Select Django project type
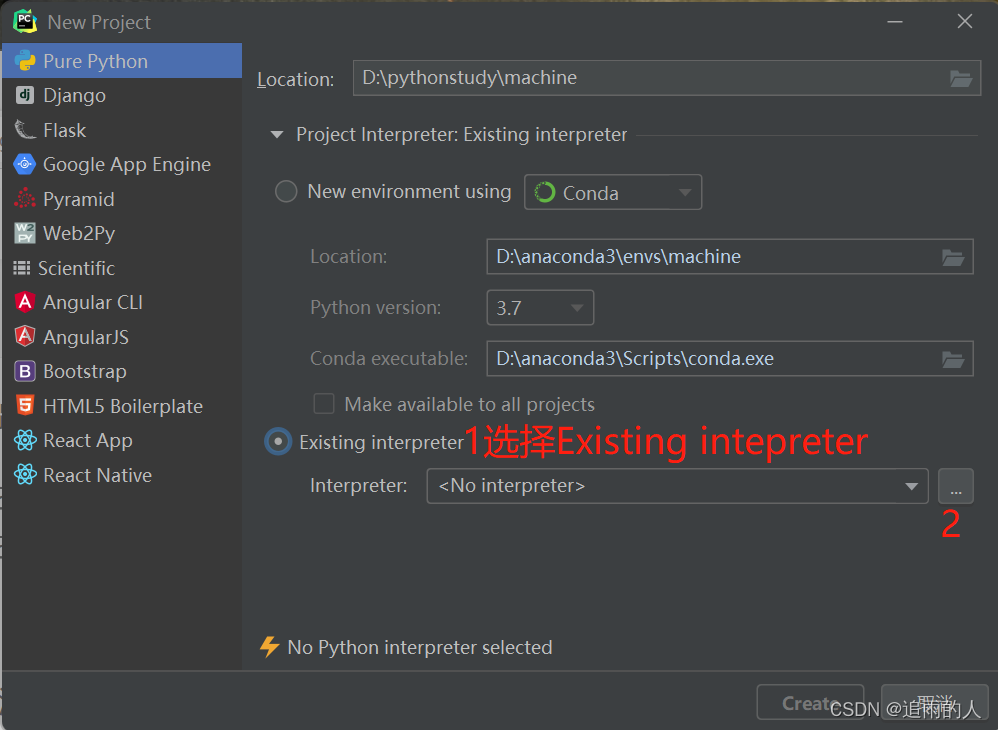This screenshot has width=998, height=730. 122,95
